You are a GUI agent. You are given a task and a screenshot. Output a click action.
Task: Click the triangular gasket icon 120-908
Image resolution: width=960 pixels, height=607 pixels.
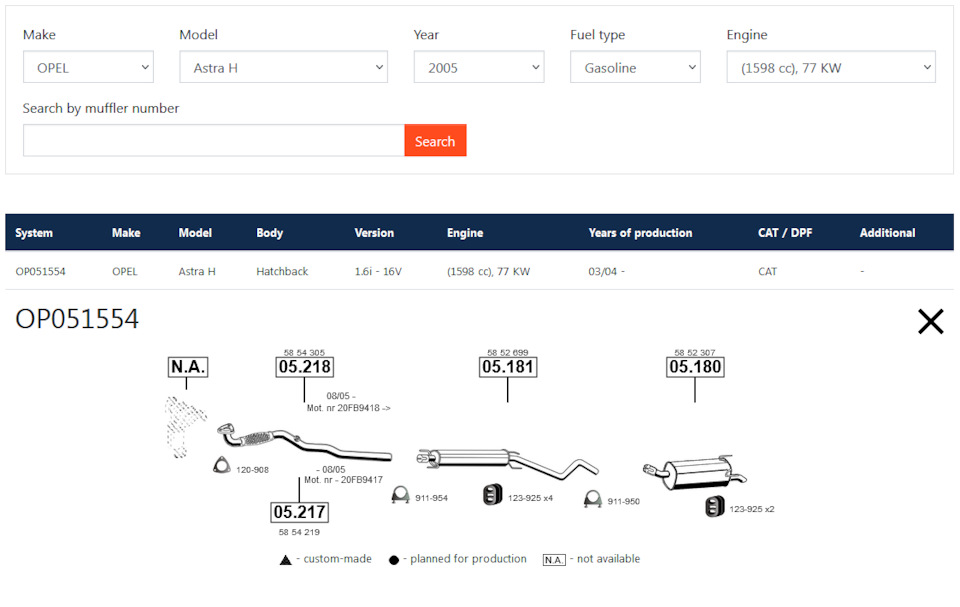coord(222,466)
